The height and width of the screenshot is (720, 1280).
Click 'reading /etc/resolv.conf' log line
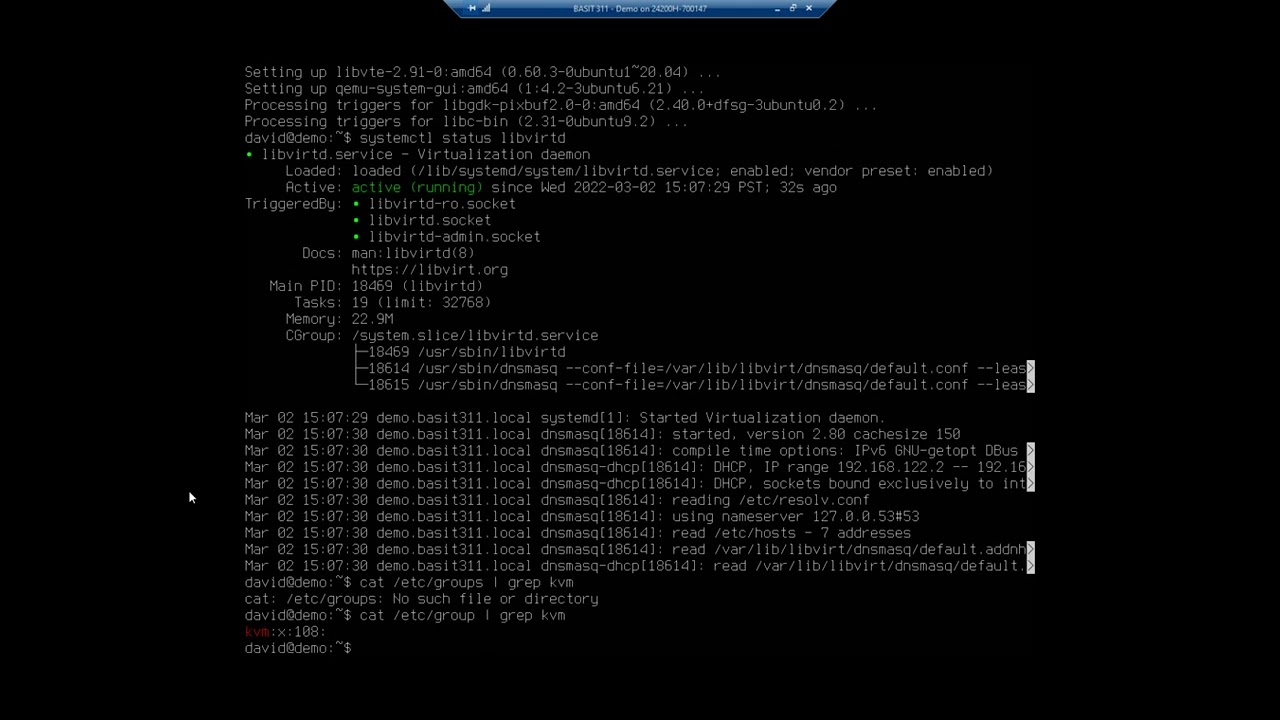point(557,500)
